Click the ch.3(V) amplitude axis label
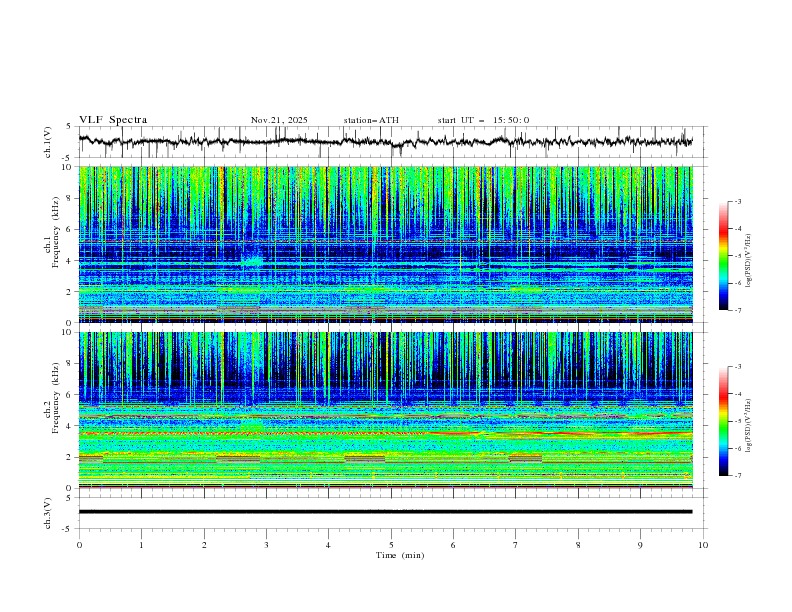 pyautogui.click(x=48, y=513)
